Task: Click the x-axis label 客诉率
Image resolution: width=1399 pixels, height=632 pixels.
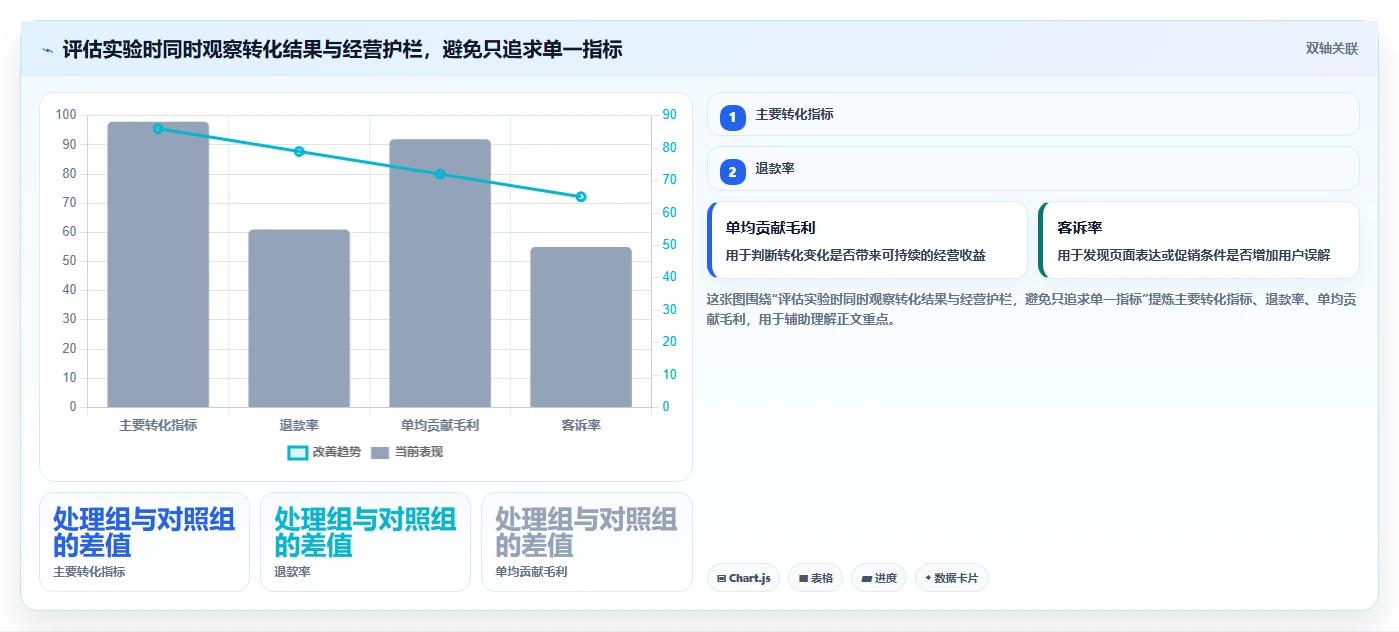Action: pos(581,425)
